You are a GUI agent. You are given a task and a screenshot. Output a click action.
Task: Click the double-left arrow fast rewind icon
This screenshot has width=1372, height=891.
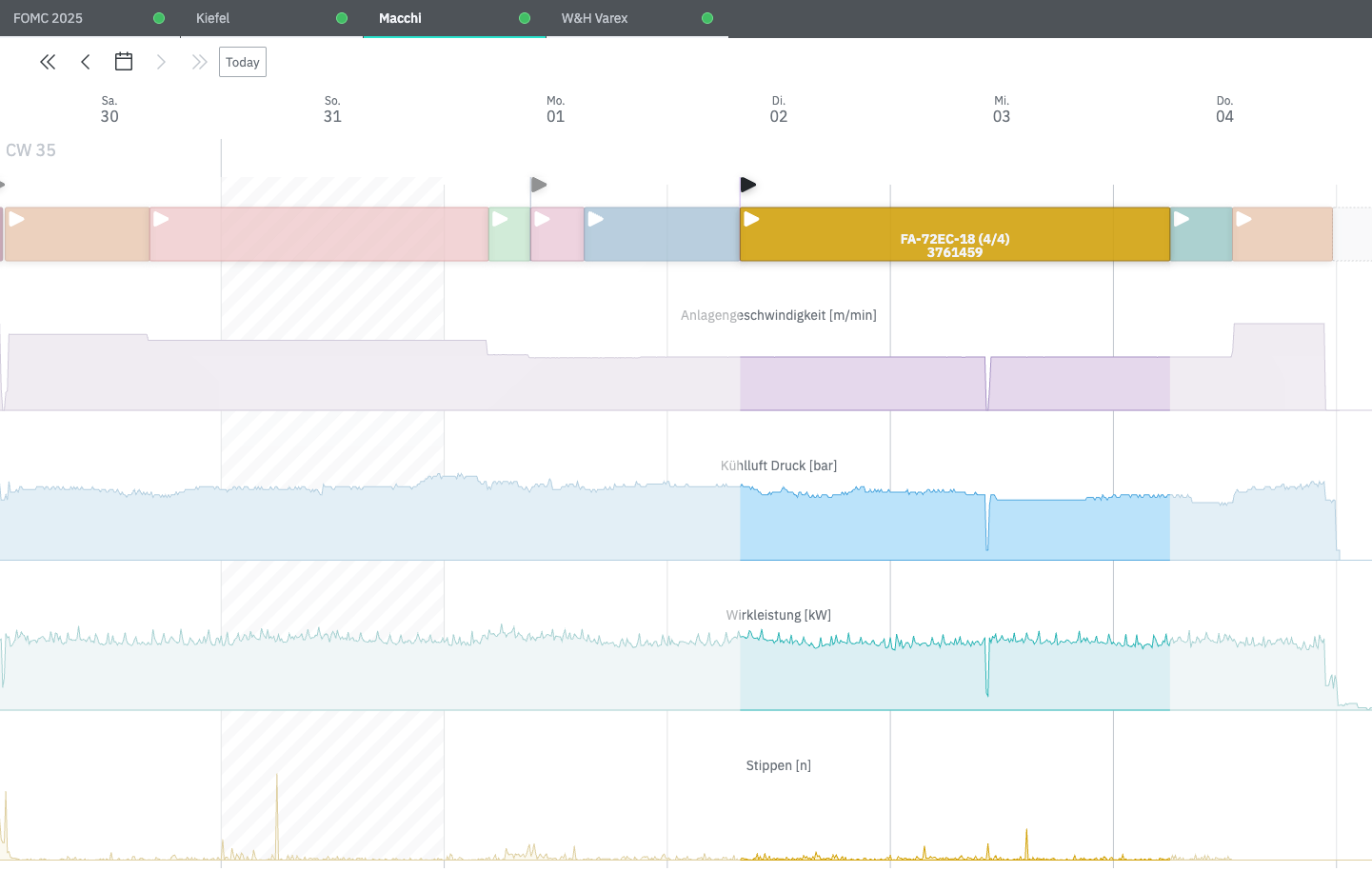point(48,62)
